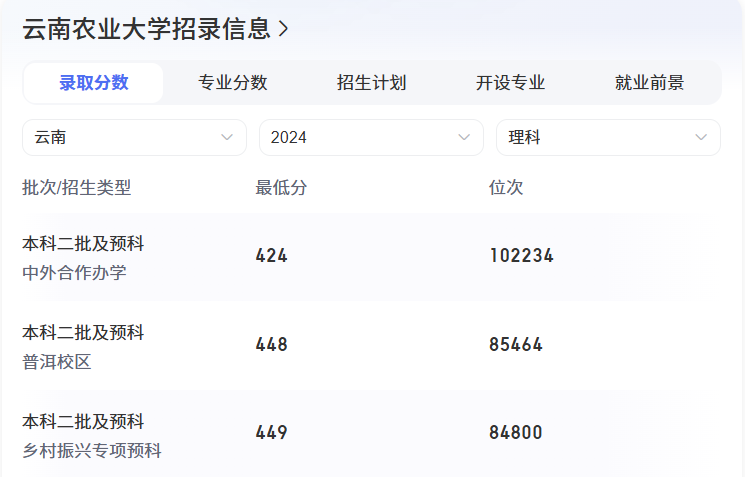This screenshot has height=477, width=745.
Task: Go to the 开设专业 tab
Action: pos(510,83)
